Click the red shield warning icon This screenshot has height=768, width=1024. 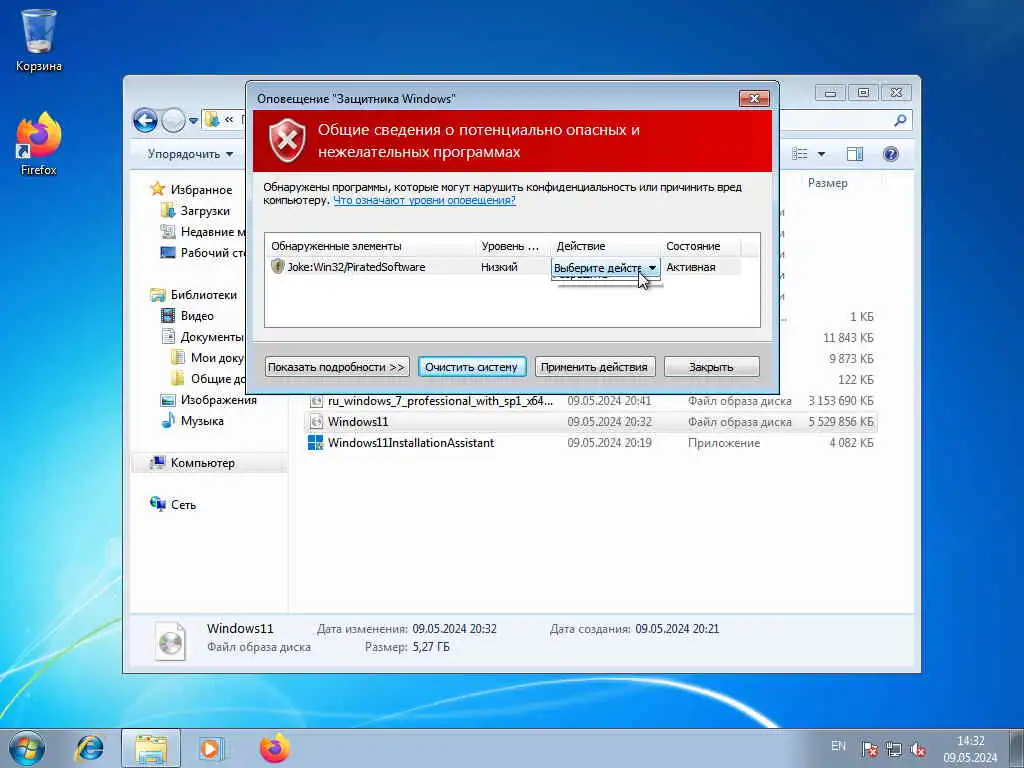tap(287, 140)
